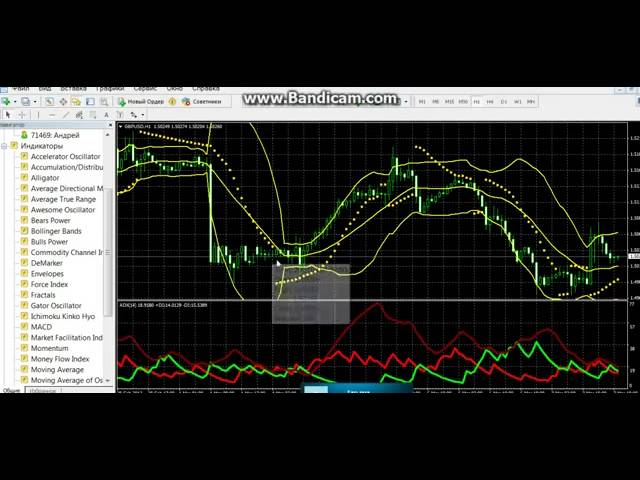Select the Fibonacci retracement tool
The image size is (640, 480).
[93, 115]
